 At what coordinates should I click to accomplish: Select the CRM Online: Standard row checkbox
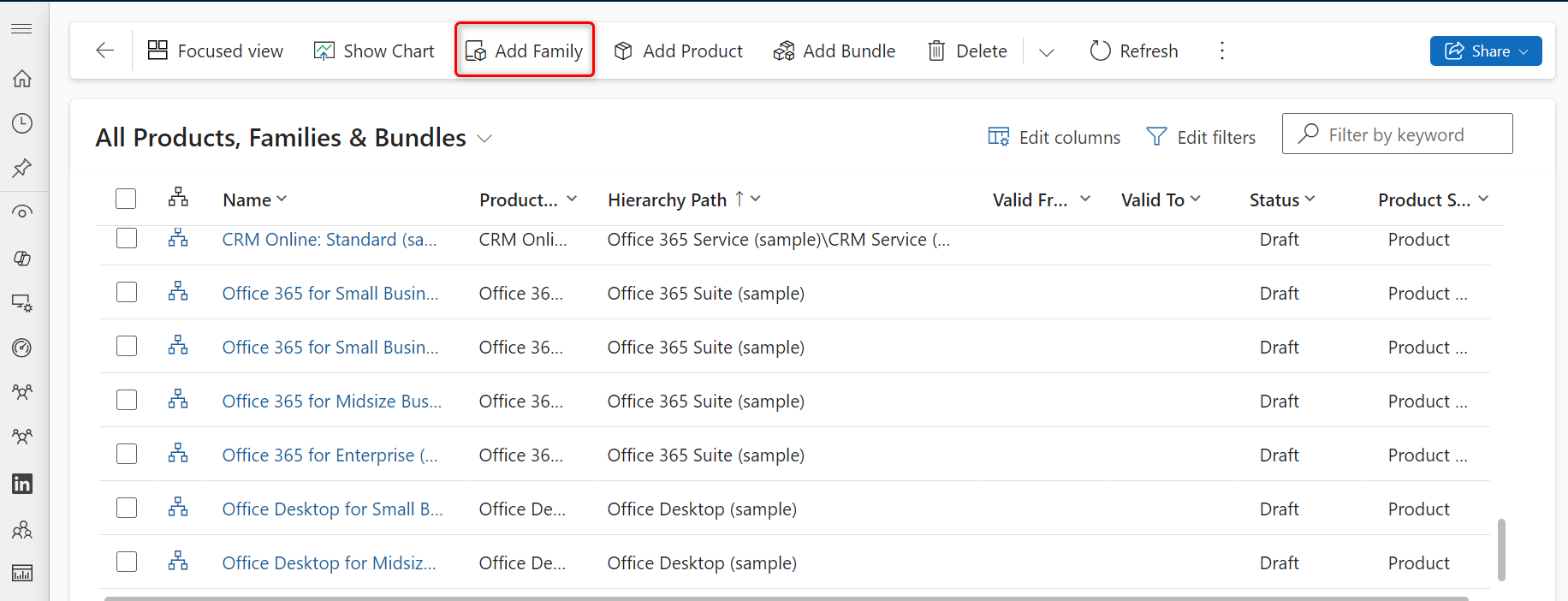point(127,238)
